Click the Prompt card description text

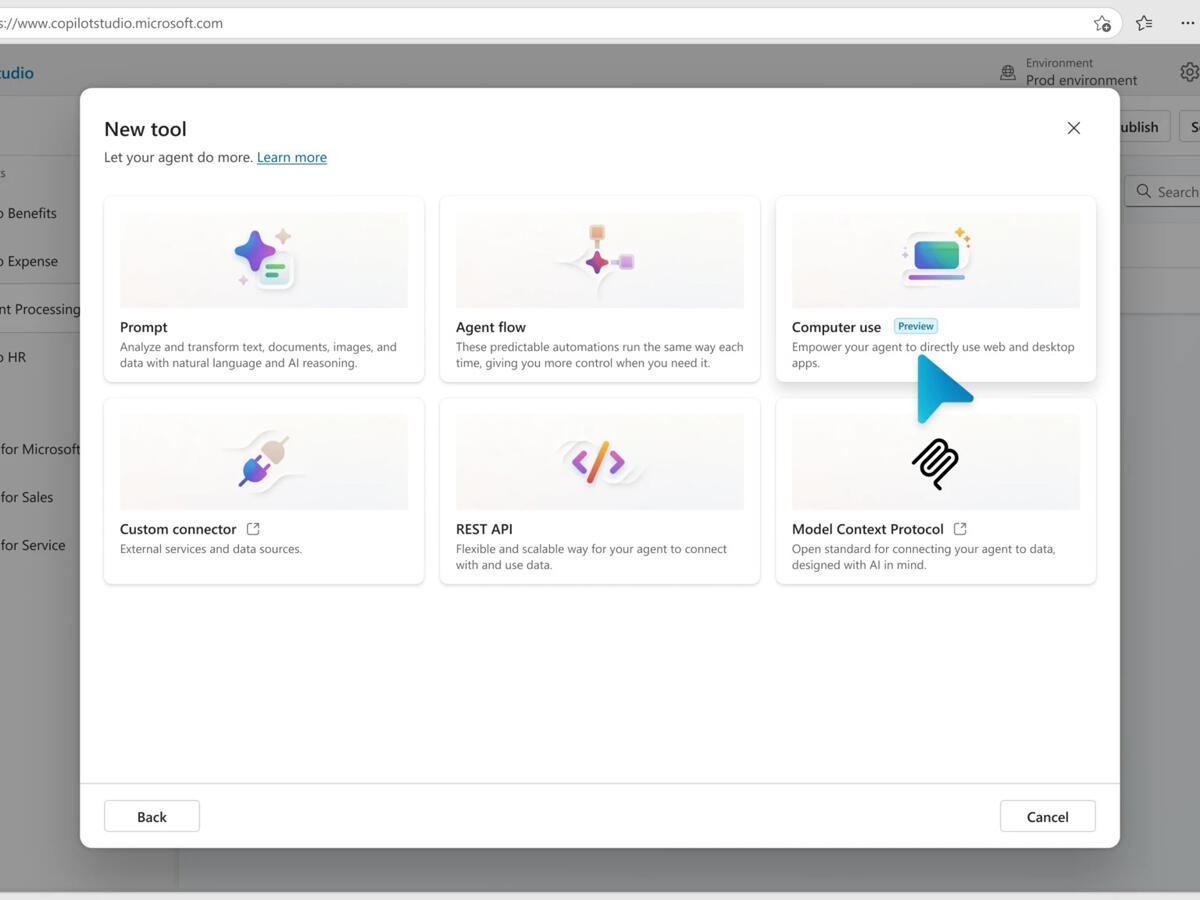tap(258, 355)
